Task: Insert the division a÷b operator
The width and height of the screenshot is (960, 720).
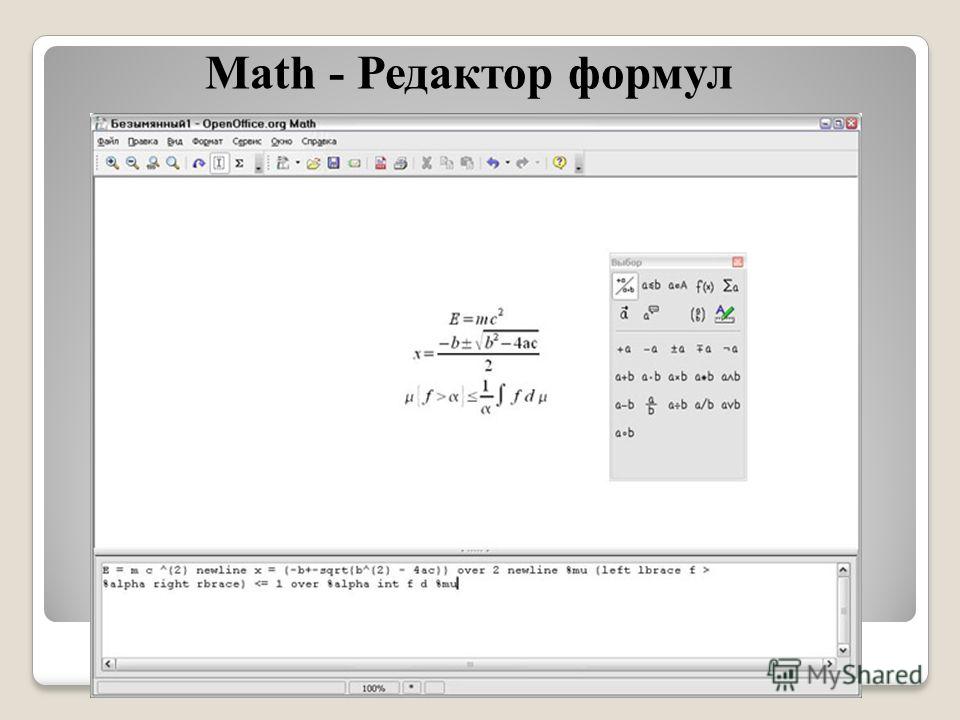Action: tap(677, 405)
